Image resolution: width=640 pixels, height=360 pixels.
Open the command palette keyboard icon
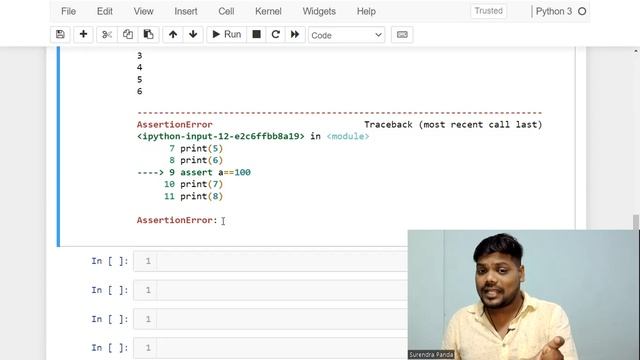pos(402,35)
